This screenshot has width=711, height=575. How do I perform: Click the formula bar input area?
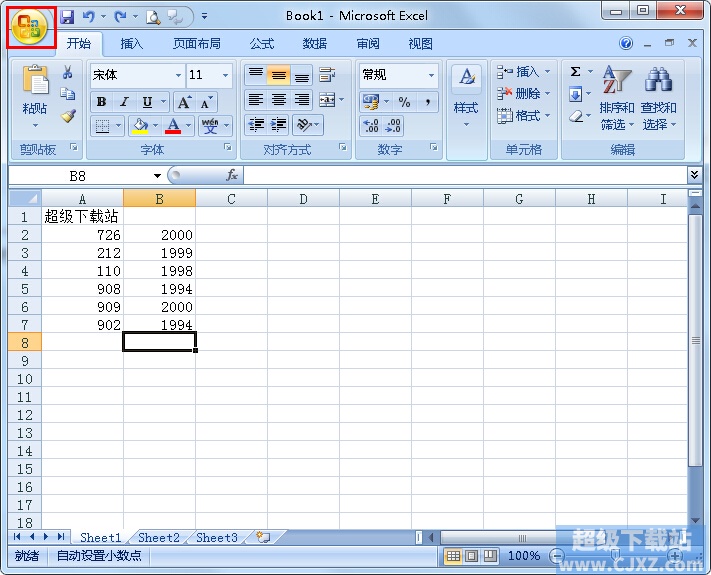[465, 175]
